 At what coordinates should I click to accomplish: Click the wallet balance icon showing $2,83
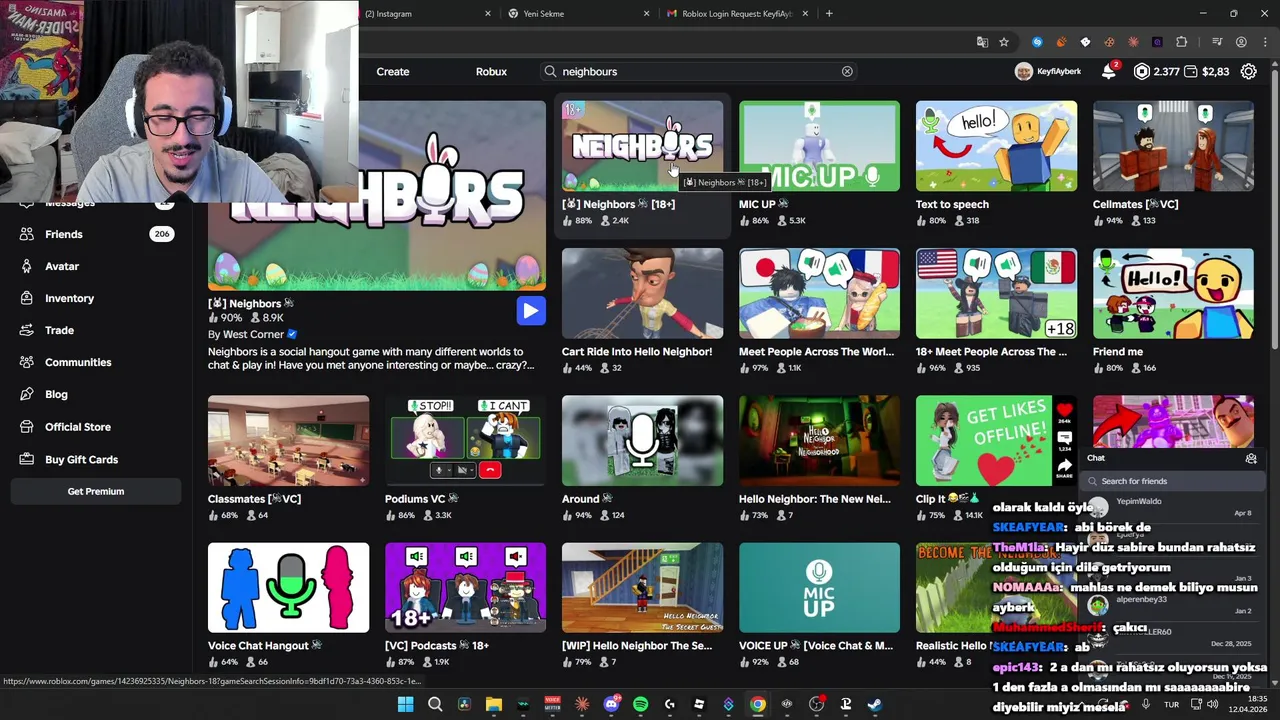(x=1192, y=71)
